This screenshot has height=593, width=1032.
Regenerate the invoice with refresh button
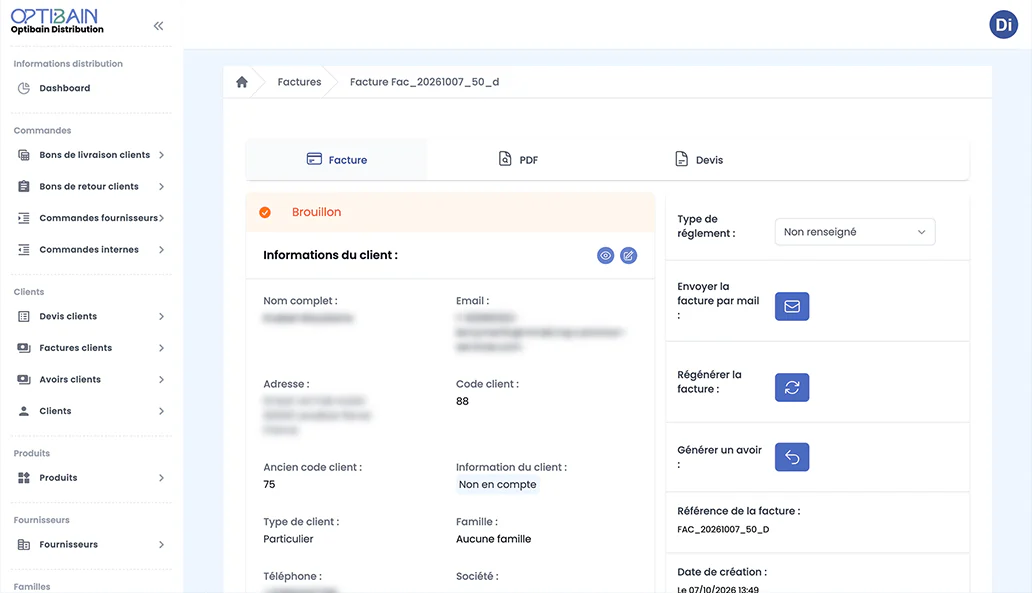click(792, 388)
